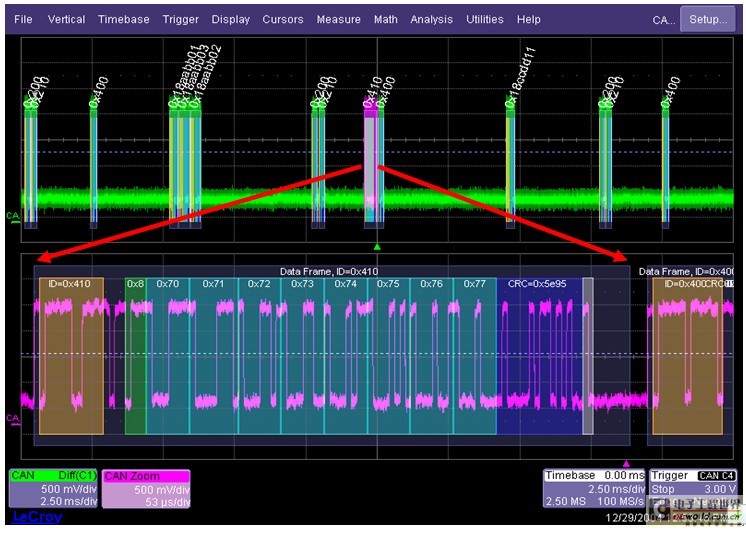The height and width of the screenshot is (533, 746).
Task: Open the Vertical menu
Action: (x=66, y=19)
